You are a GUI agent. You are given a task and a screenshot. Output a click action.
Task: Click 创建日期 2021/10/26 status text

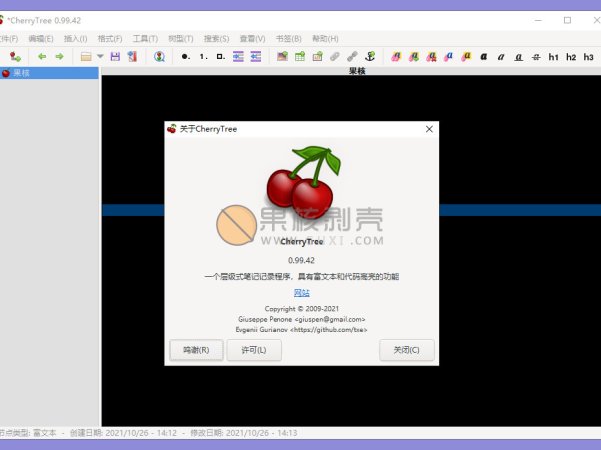(x=123, y=433)
